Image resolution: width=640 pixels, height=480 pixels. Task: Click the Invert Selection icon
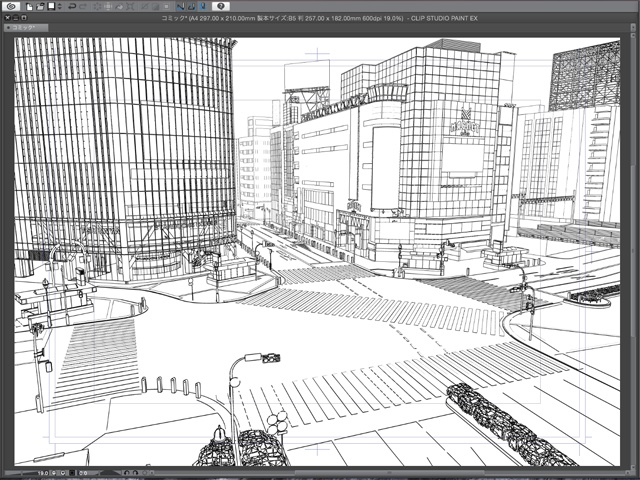[x=156, y=6]
